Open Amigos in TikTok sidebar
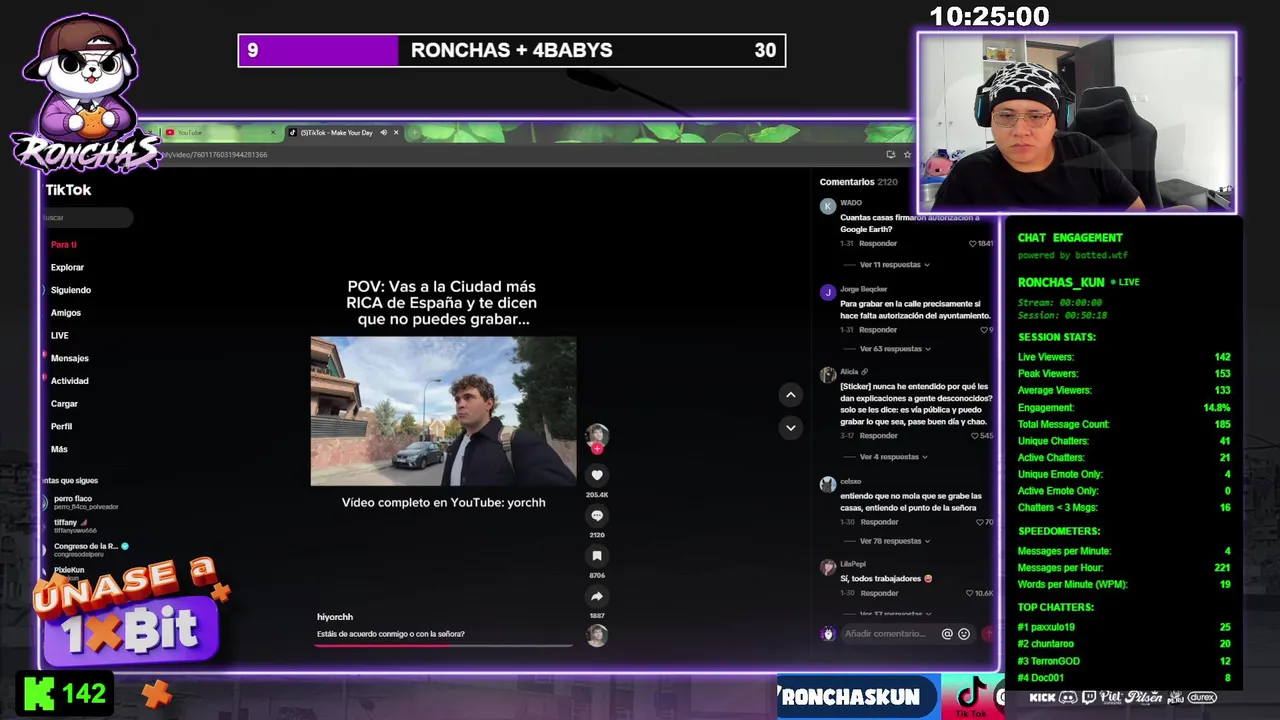This screenshot has width=1280, height=720. click(66, 313)
